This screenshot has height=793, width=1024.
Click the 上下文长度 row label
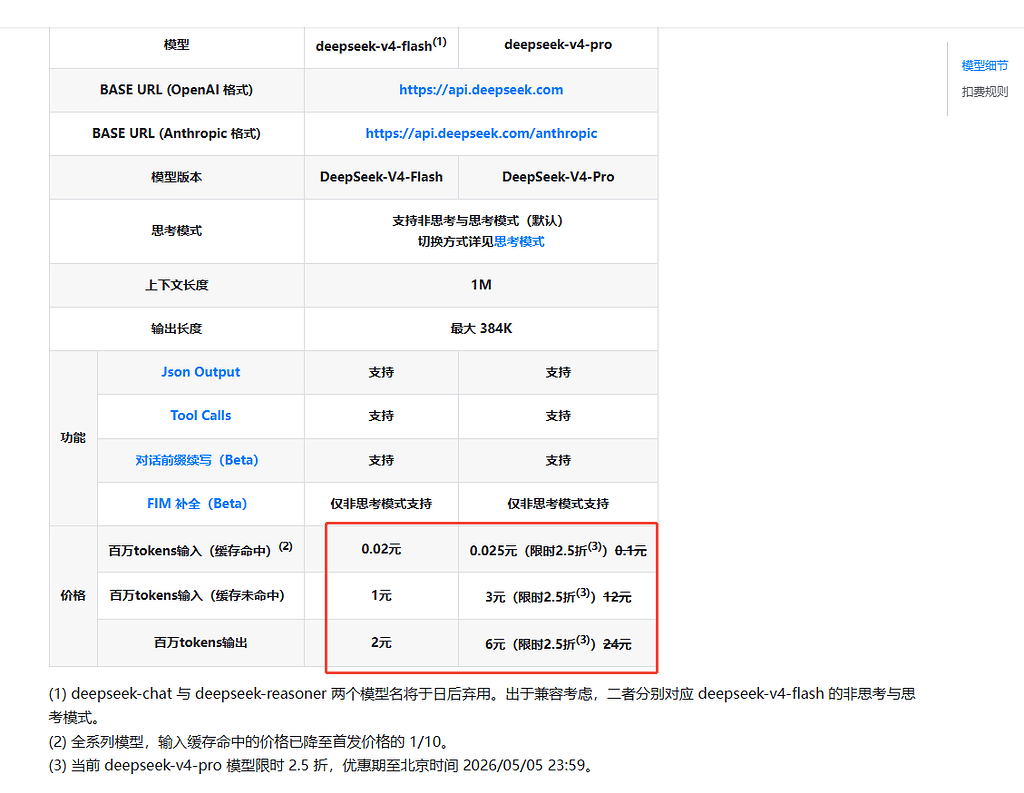click(176, 285)
